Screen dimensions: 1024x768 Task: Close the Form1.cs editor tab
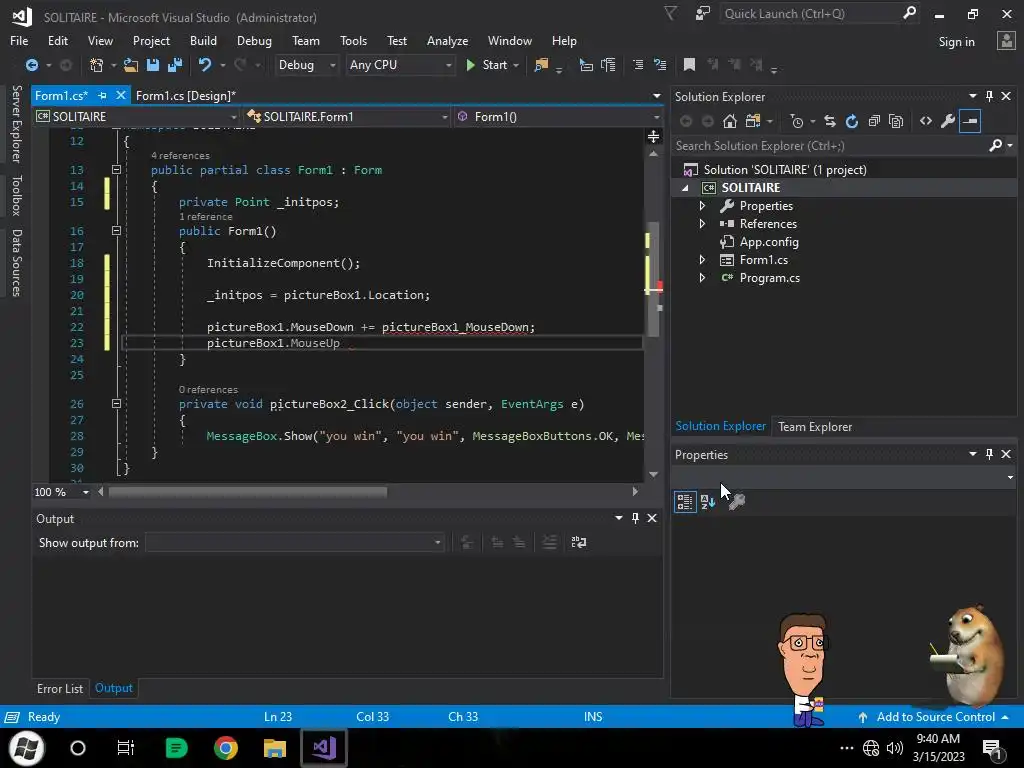coord(120,95)
